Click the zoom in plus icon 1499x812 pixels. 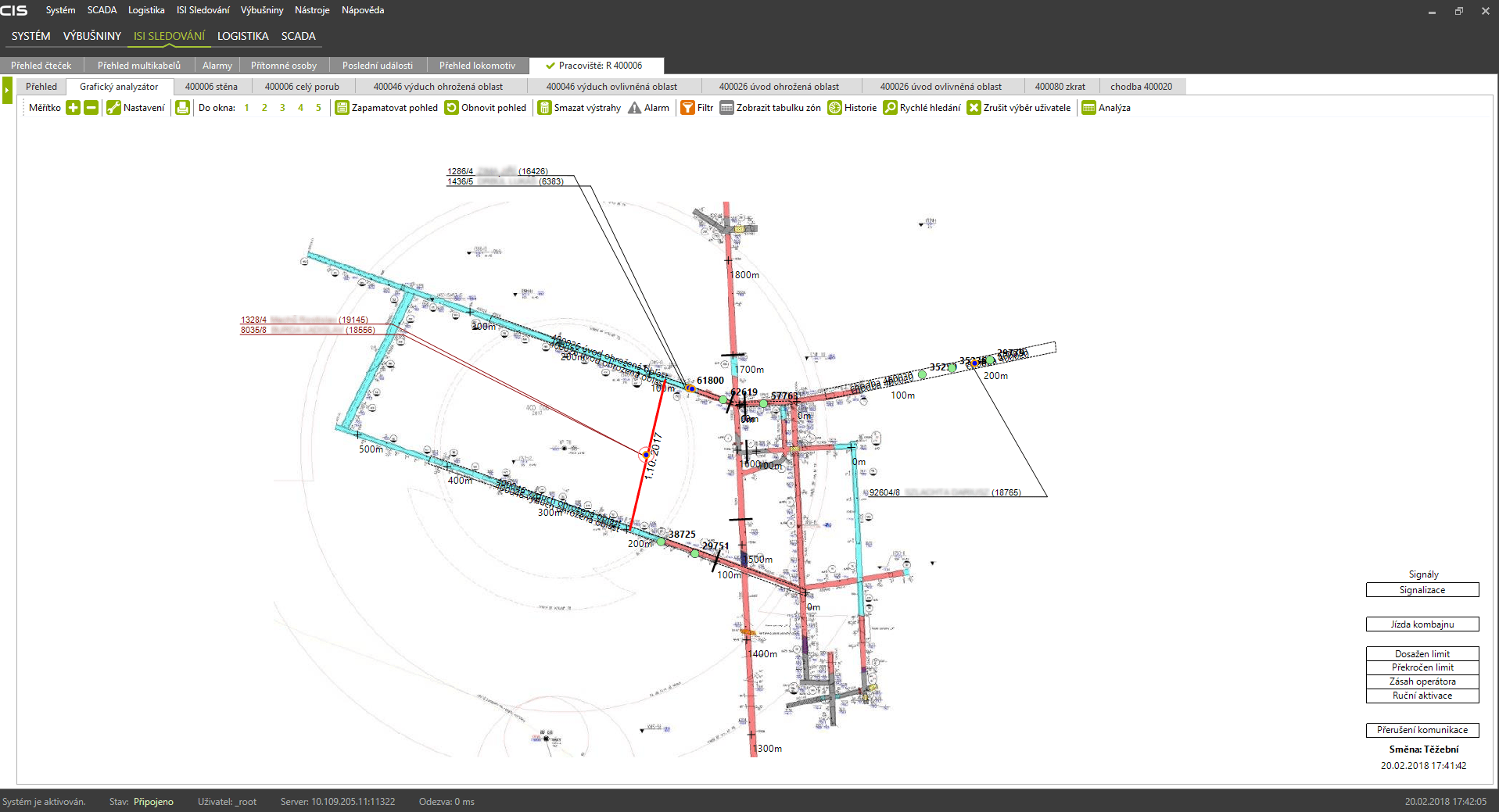(73, 108)
